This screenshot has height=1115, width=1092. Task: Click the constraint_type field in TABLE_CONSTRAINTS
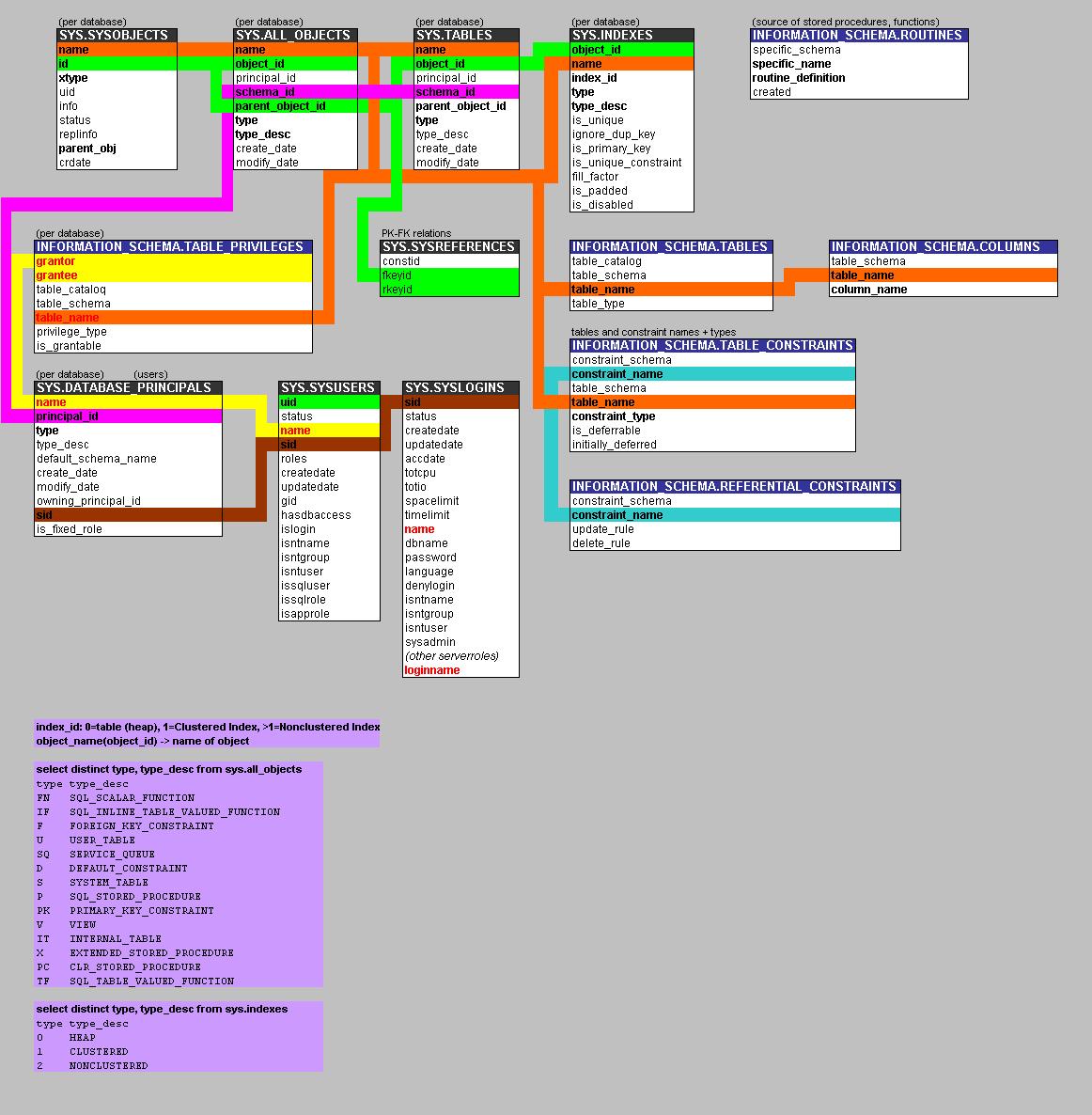click(x=614, y=416)
